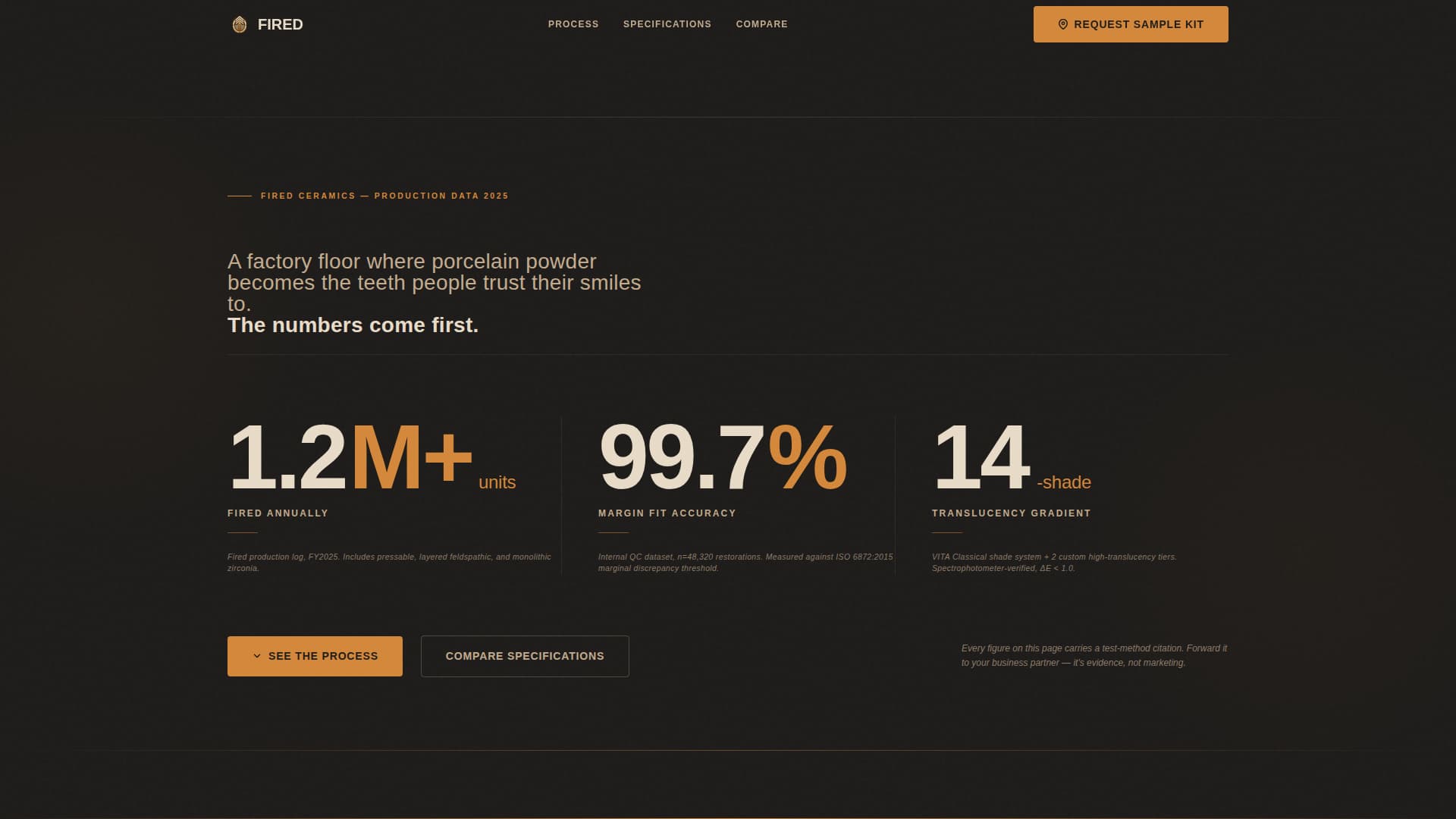Screen dimensions: 1456x819
Task: Click the eyebrow dash line before FIRED CERAMICS
Action: coord(238,195)
